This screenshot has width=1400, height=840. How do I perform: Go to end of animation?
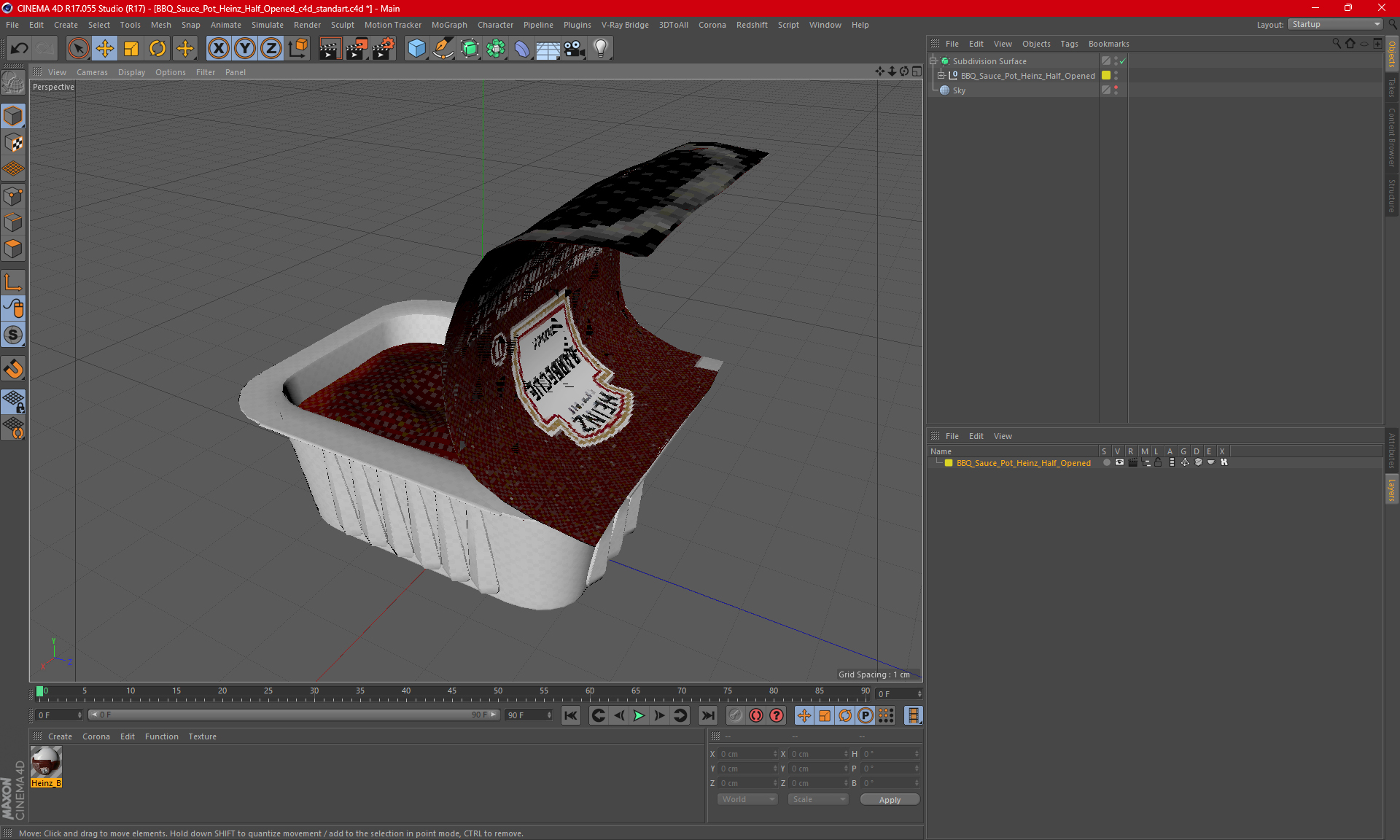coord(707,715)
